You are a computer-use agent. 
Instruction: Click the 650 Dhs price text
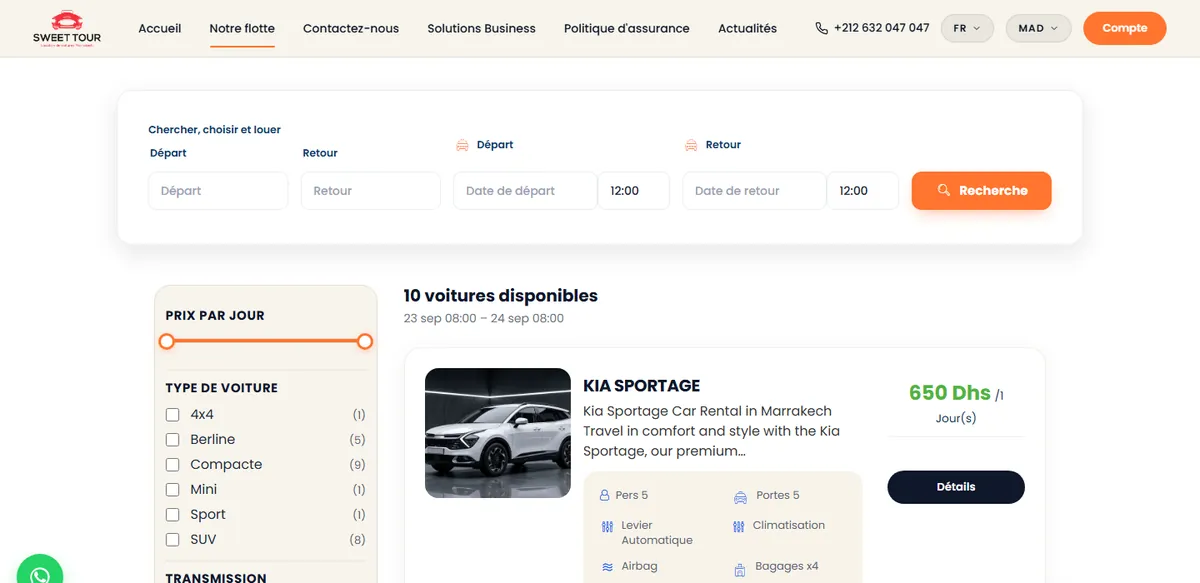click(950, 393)
